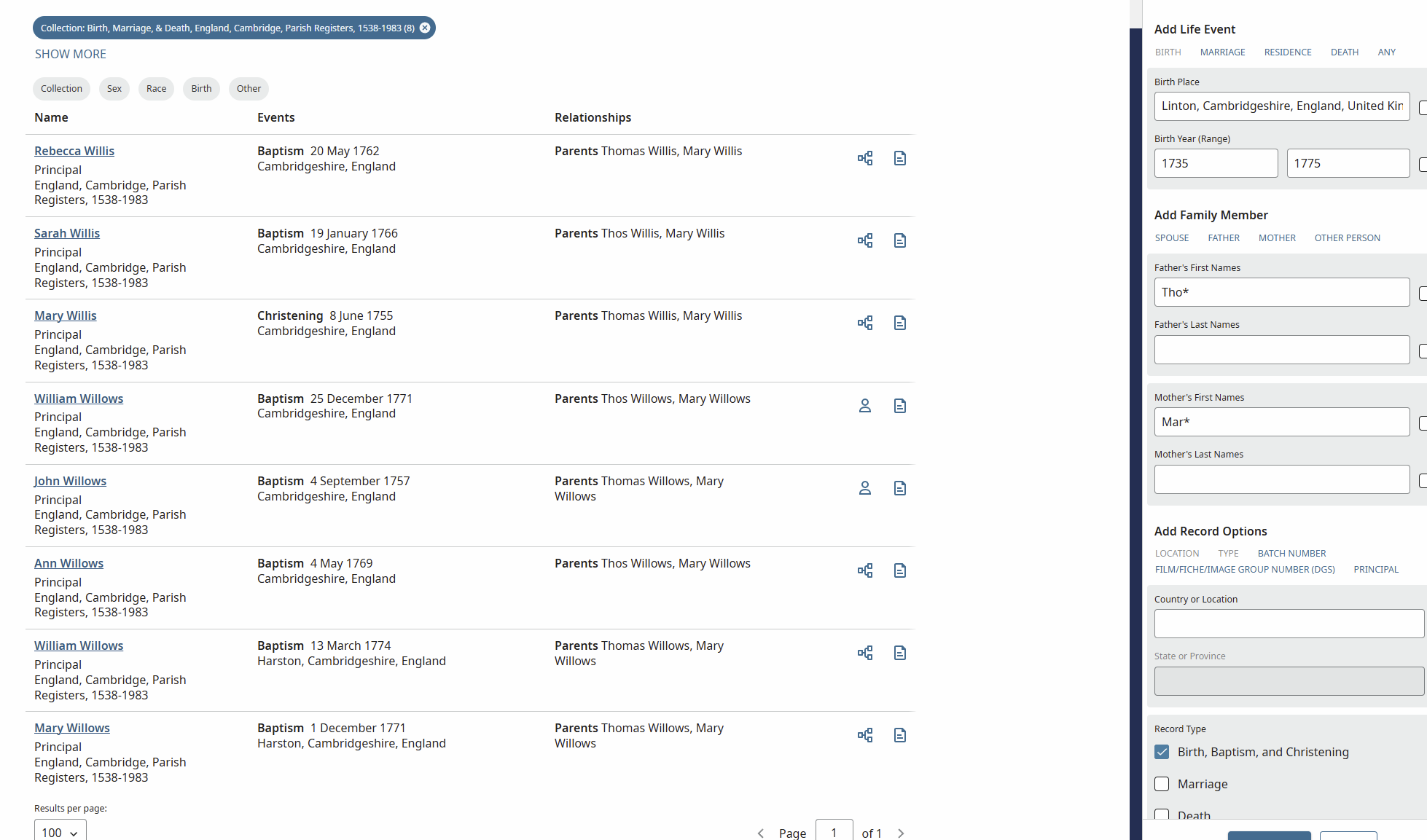1427x840 pixels.
Task: View record details icon for Sarah Willis
Action: click(899, 240)
